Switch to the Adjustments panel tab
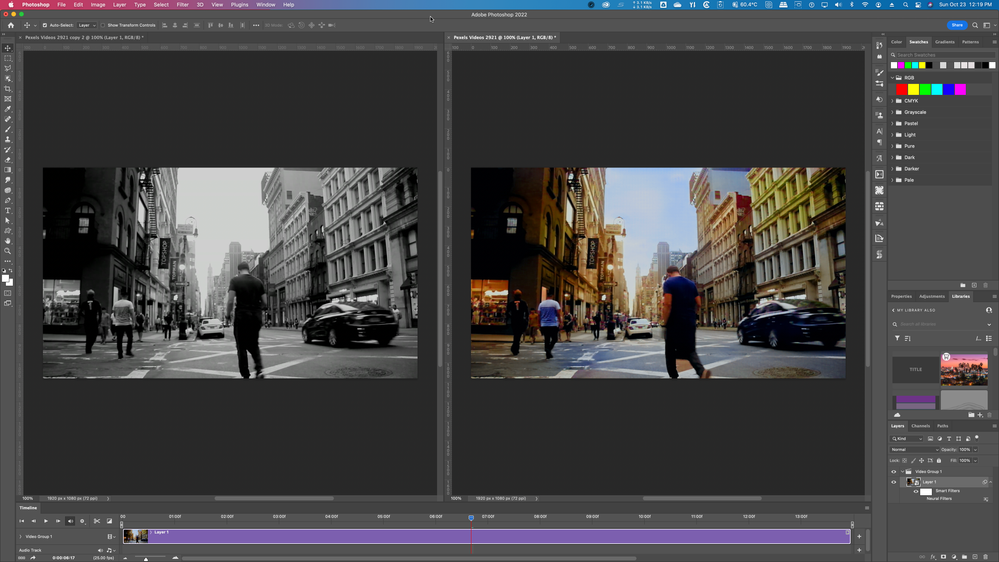 point(931,296)
